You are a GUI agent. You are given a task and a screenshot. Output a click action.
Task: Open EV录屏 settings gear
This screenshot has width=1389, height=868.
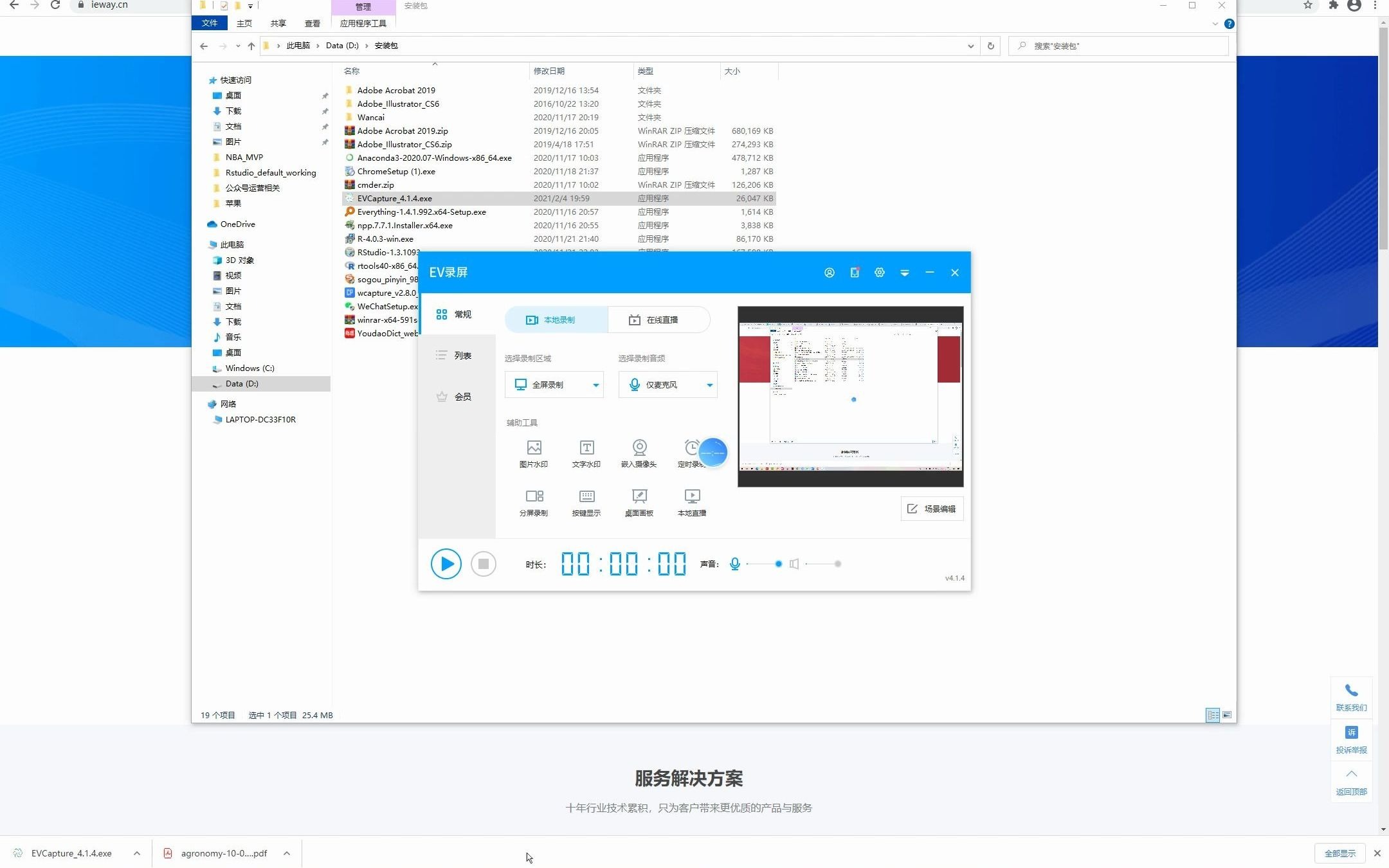(x=880, y=273)
